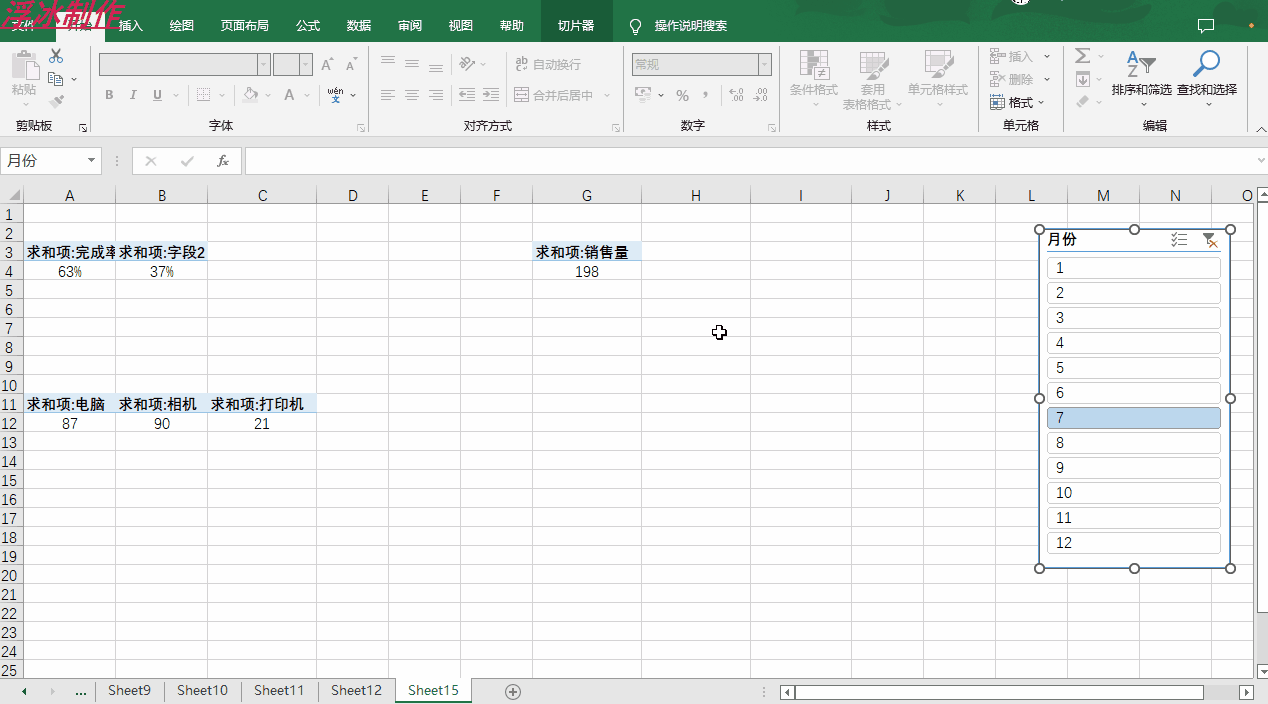Click the Orientation text angle icon

pyautogui.click(x=467, y=64)
